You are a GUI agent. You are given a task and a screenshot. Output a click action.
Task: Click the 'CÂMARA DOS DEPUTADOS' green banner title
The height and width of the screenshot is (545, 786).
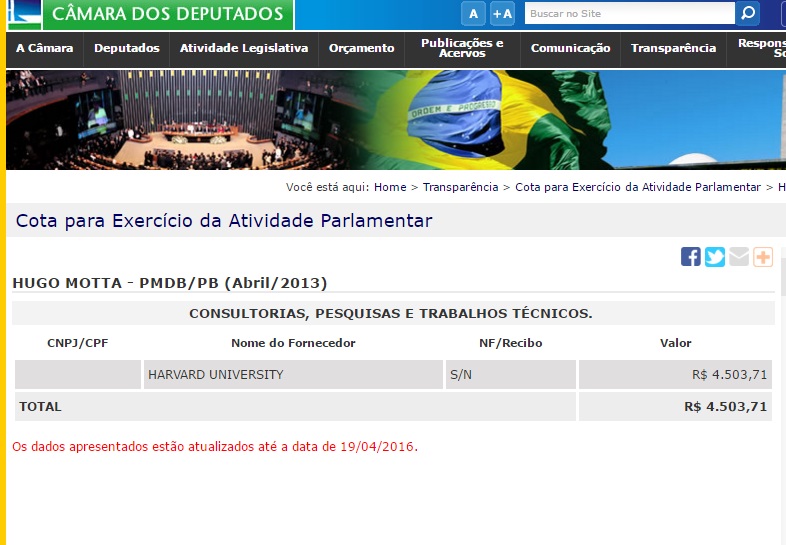pyautogui.click(x=168, y=14)
